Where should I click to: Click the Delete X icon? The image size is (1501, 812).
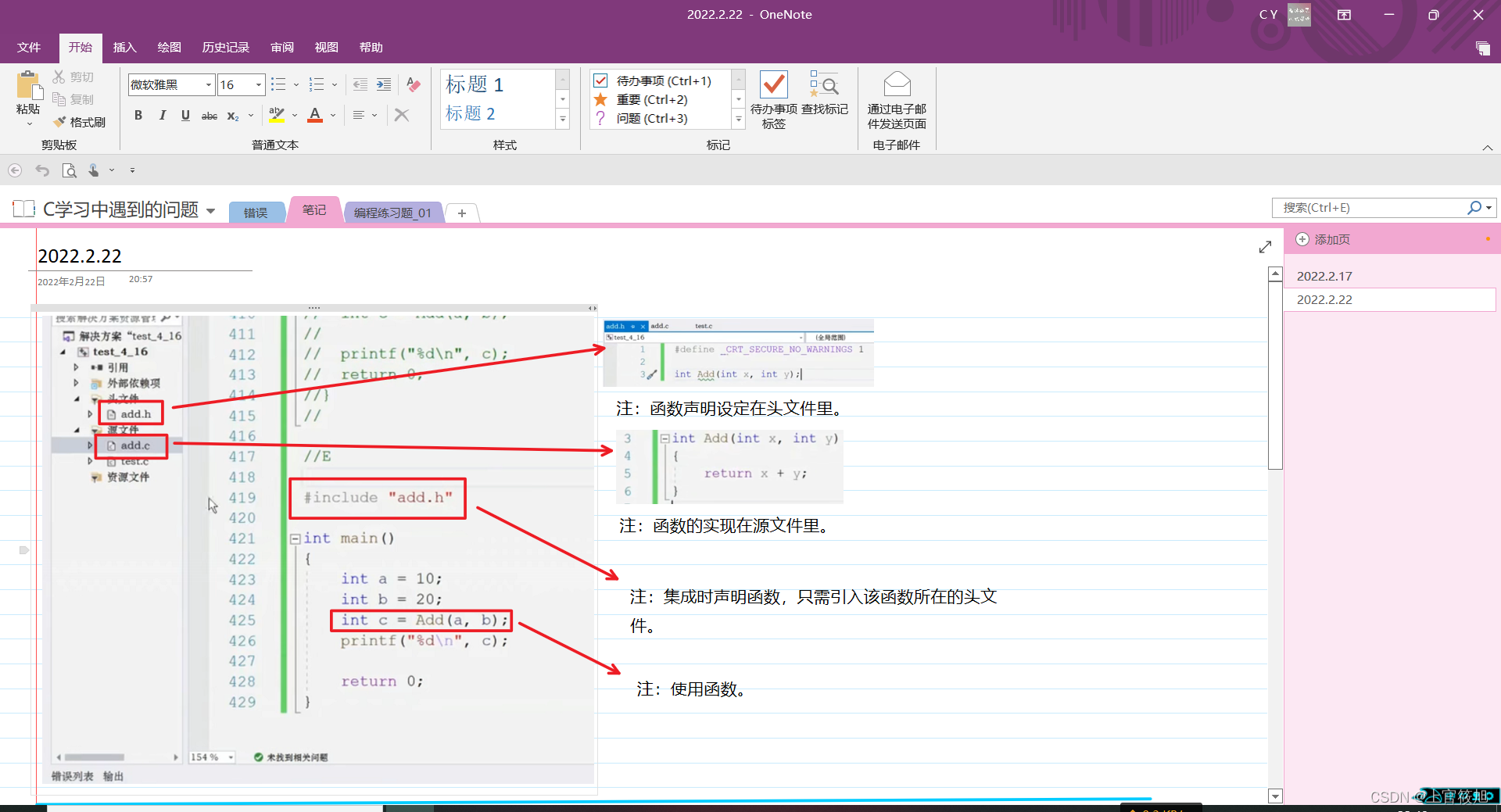pyautogui.click(x=402, y=115)
